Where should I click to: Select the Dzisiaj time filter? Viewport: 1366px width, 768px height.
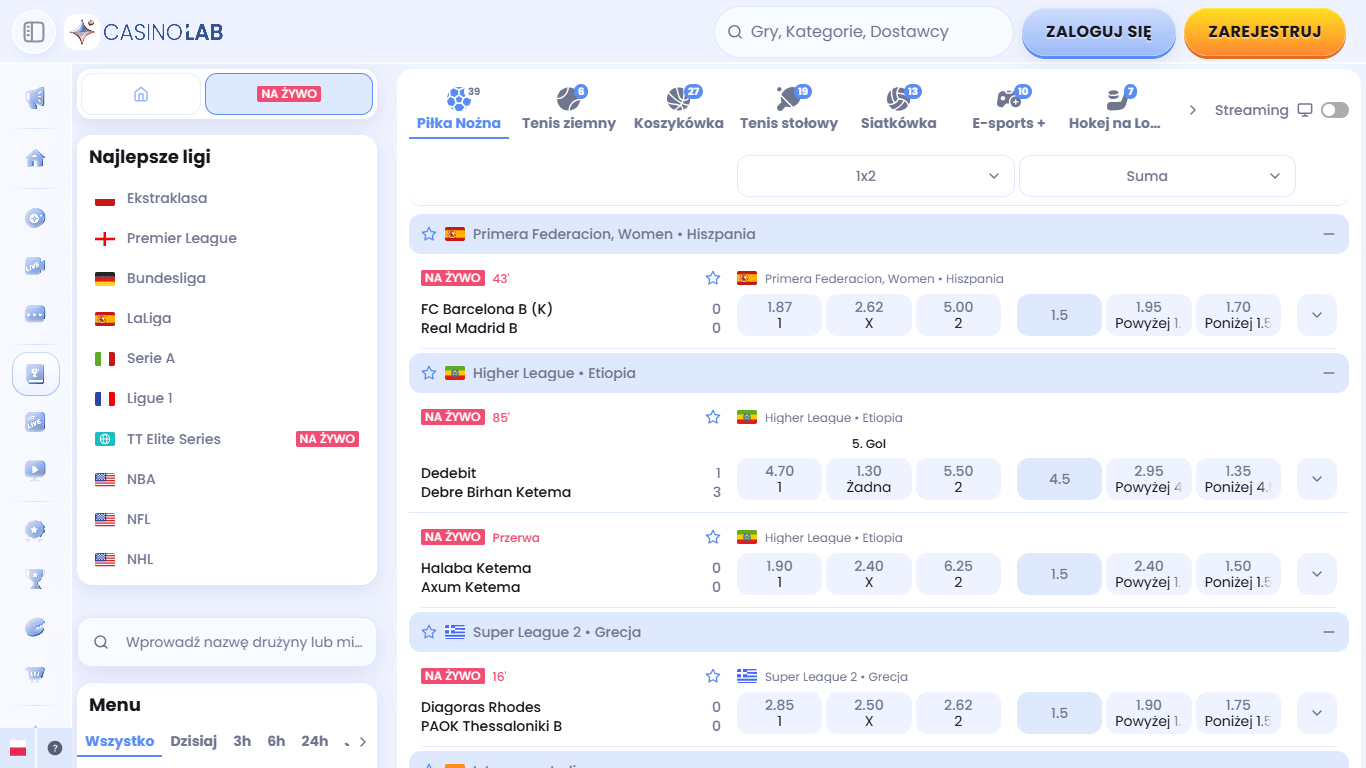click(194, 741)
